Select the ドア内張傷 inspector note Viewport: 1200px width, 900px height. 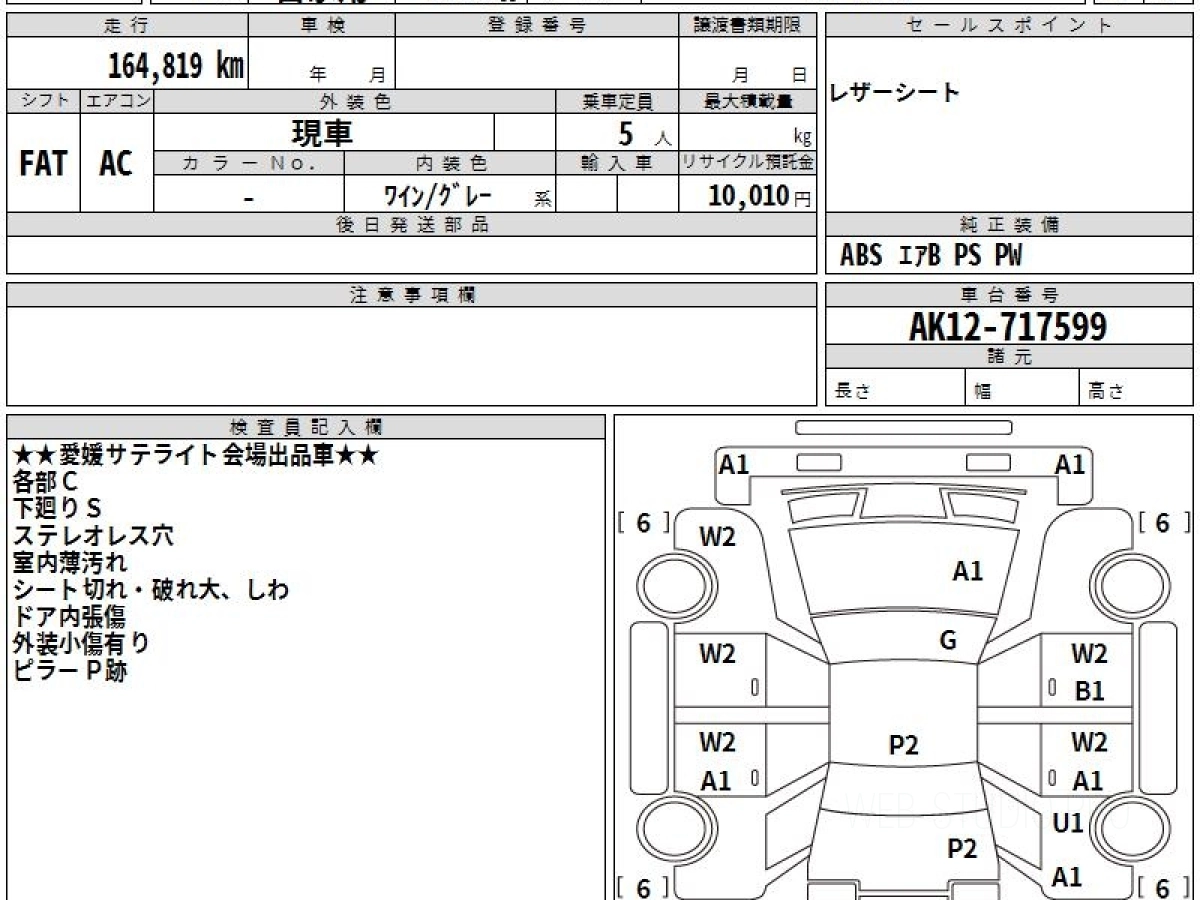tap(69, 617)
